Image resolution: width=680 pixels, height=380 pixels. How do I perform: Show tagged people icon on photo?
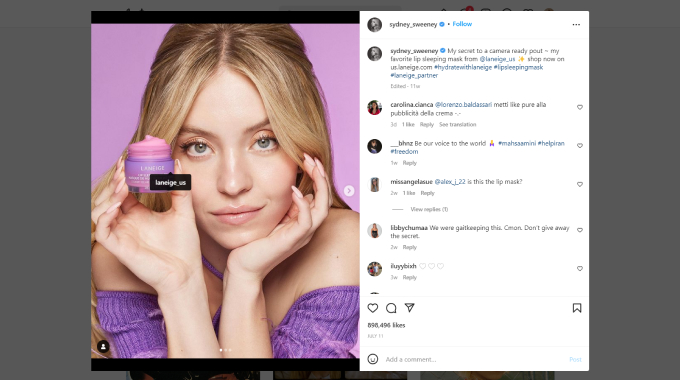pyautogui.click(x=103, y=347)
